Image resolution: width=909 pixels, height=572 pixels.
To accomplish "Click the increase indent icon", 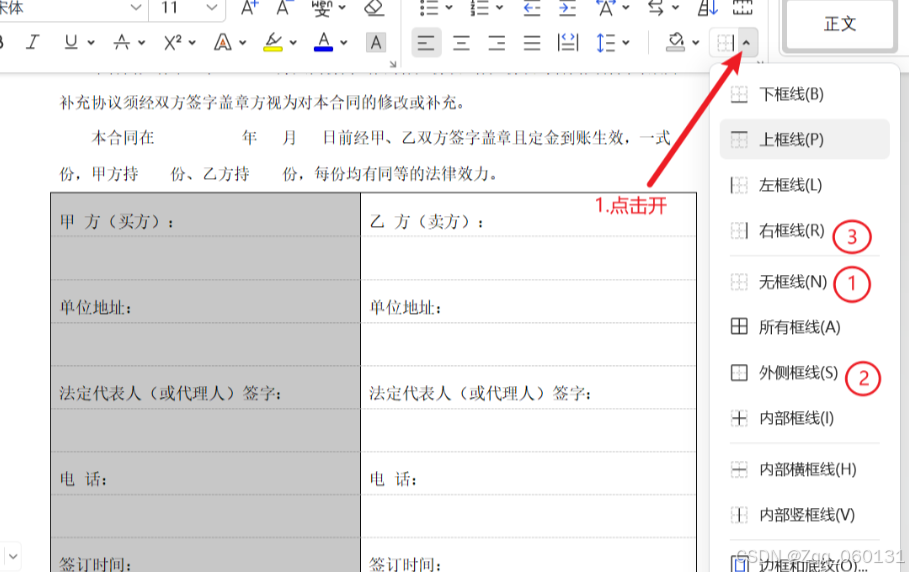I will click(x=567, y=8).
